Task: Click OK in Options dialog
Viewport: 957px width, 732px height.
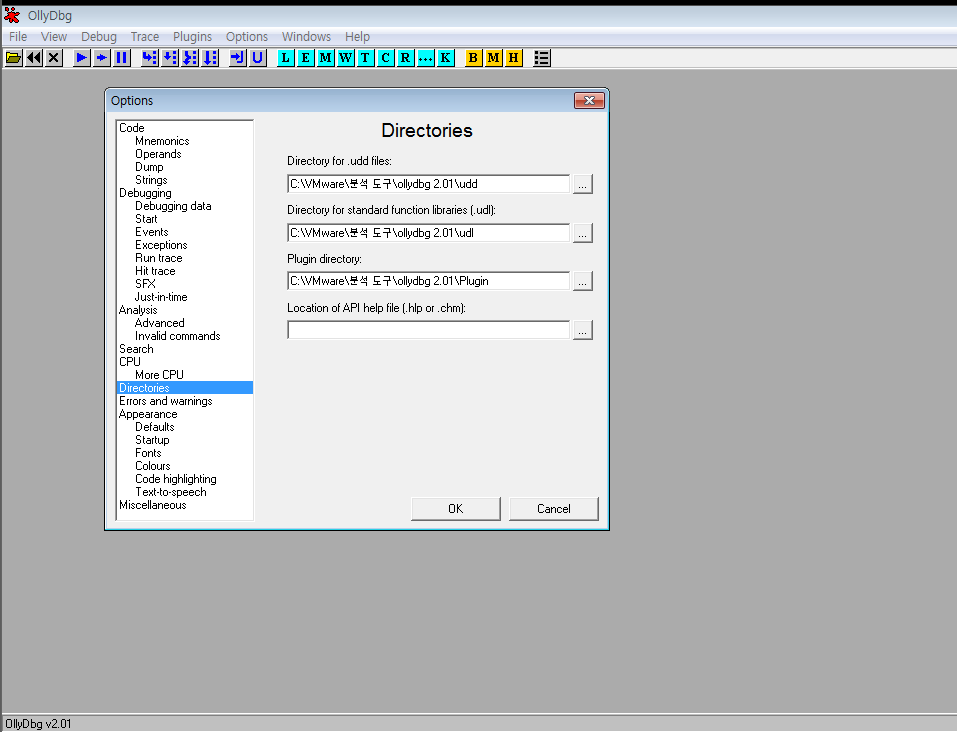Action: 456,509
